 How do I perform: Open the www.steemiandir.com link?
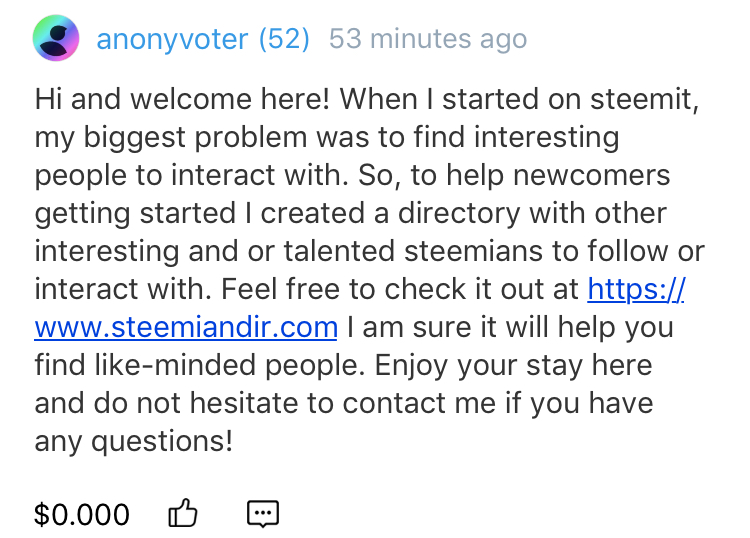186,327
